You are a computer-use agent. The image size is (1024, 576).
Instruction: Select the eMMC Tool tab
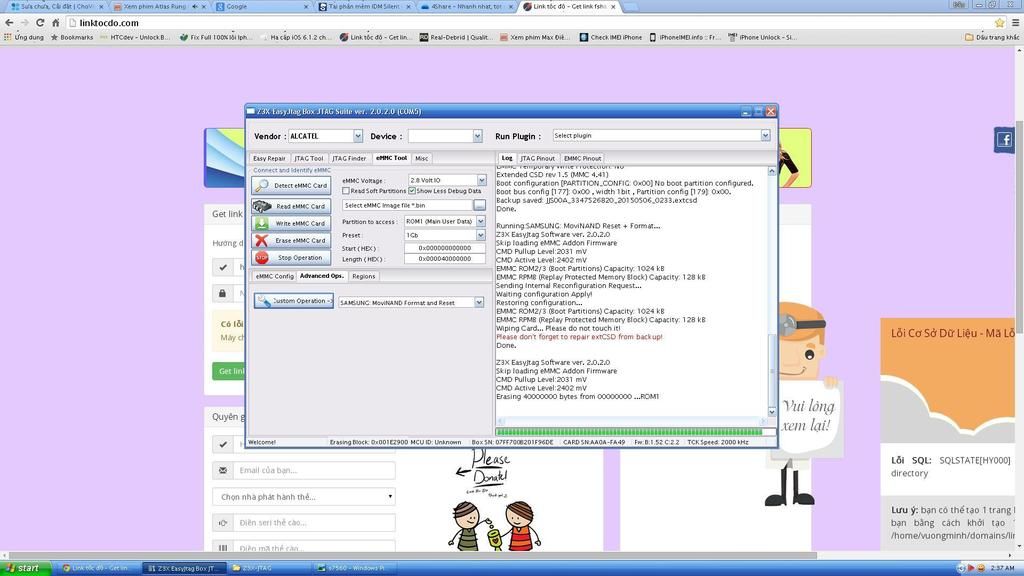click(391, 158)
